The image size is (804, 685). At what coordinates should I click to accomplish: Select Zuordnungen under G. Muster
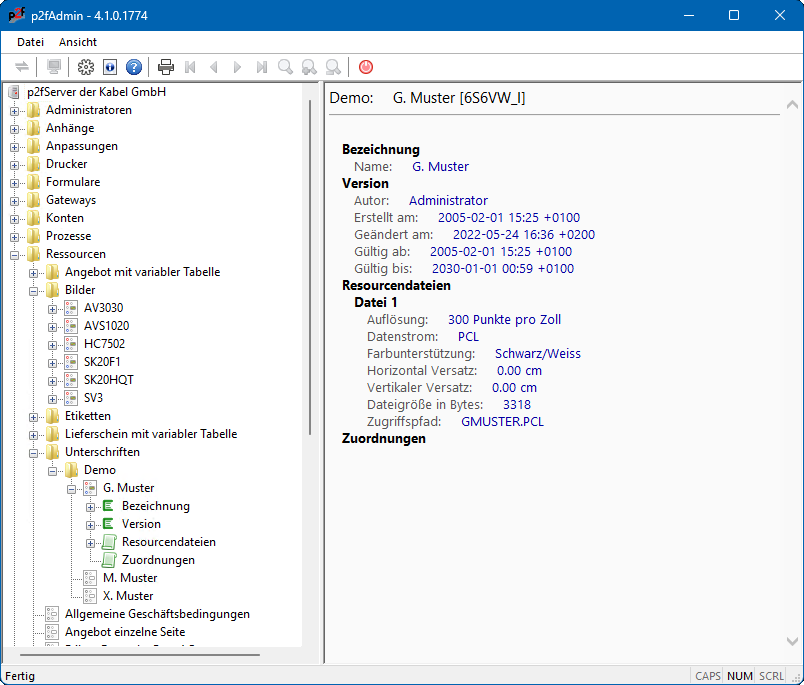[158, 560]
